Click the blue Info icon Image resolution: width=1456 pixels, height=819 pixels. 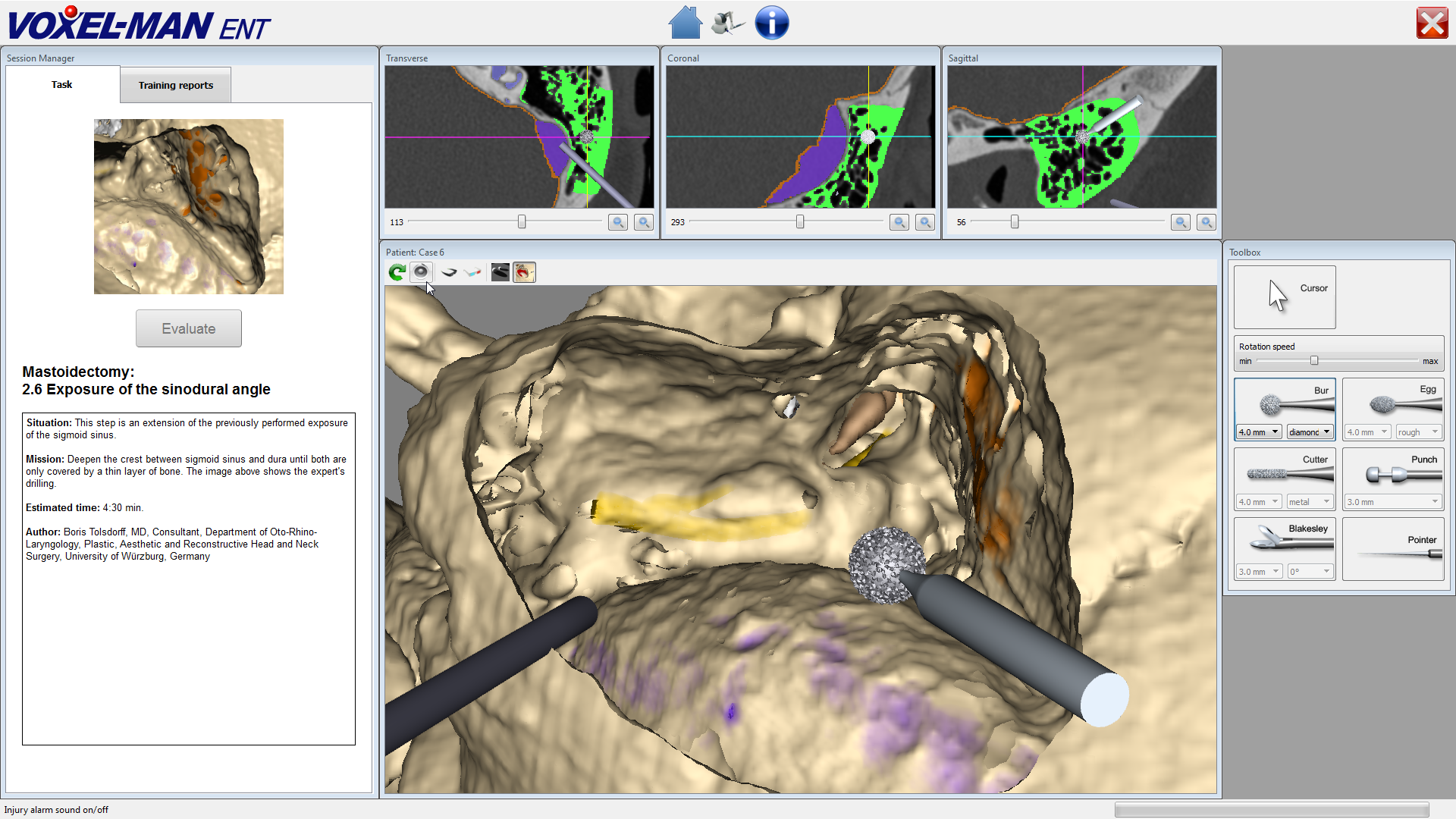click(771, 23)
